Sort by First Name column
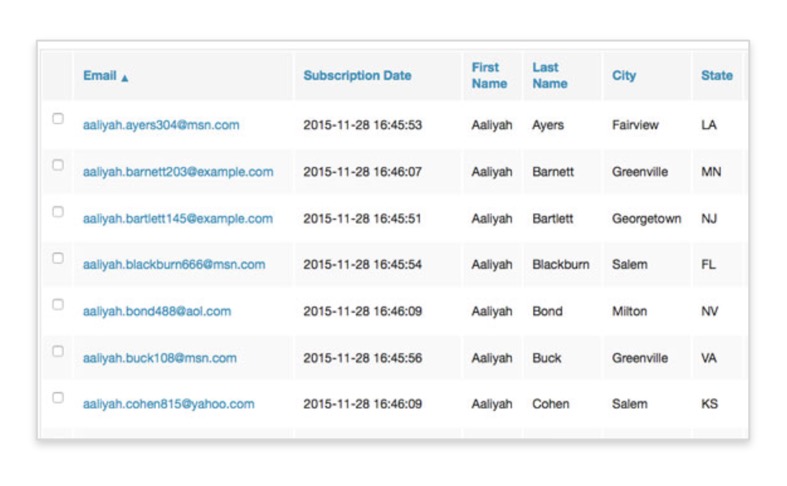This screenshot has height=486, width=787. coord(489,75)
